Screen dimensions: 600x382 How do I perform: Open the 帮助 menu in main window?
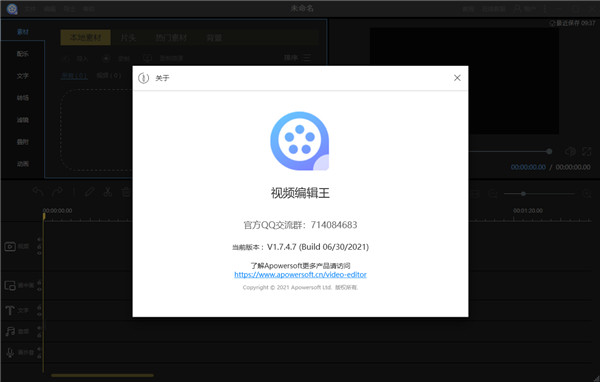(89, 8)
